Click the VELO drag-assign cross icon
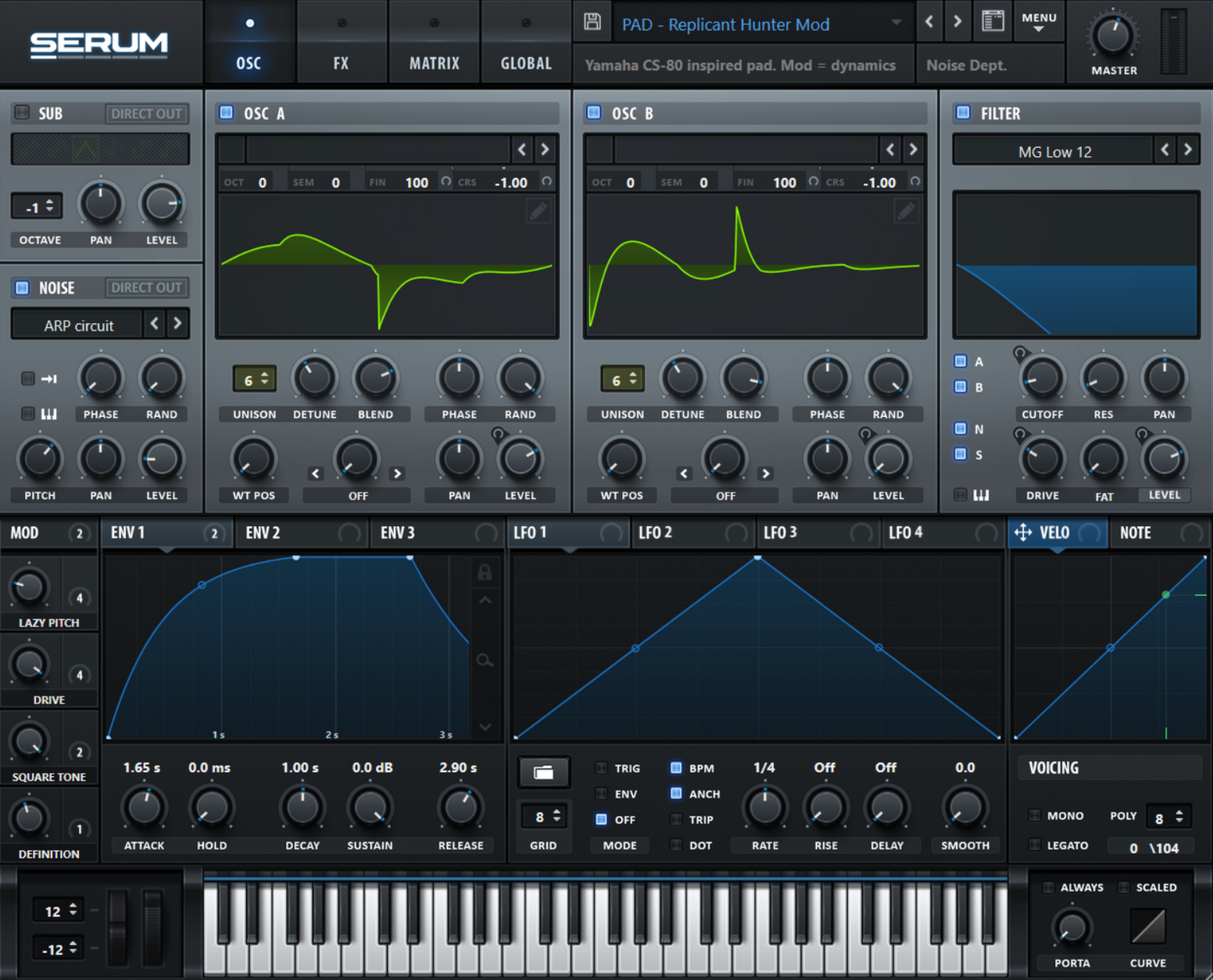The height and width of the screenshot is (980, 1213). pyautogui.click(x=1023, y=533)
